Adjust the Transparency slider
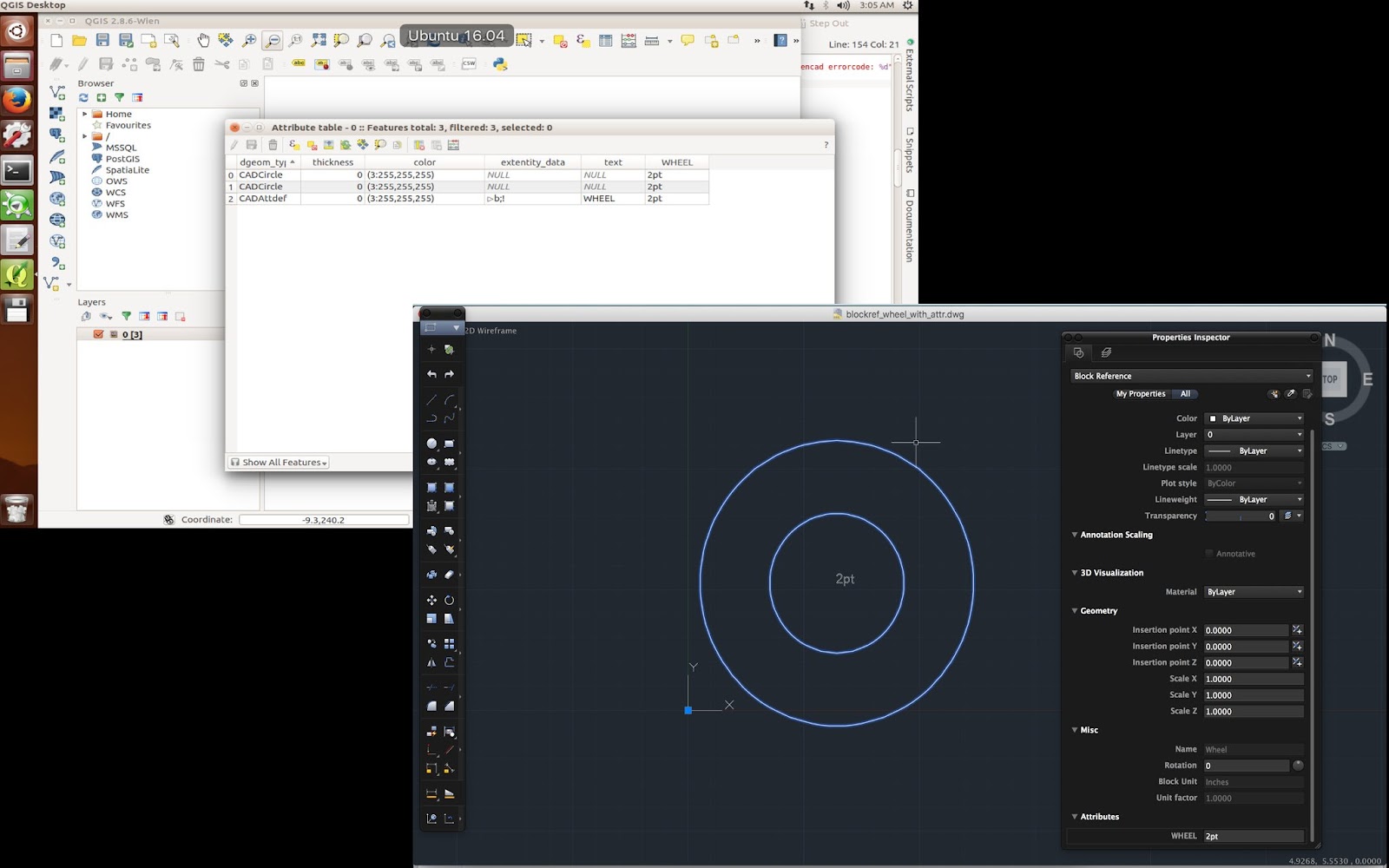The height and width of the screenshot is (868, 1389). [x=1239, y=516]
